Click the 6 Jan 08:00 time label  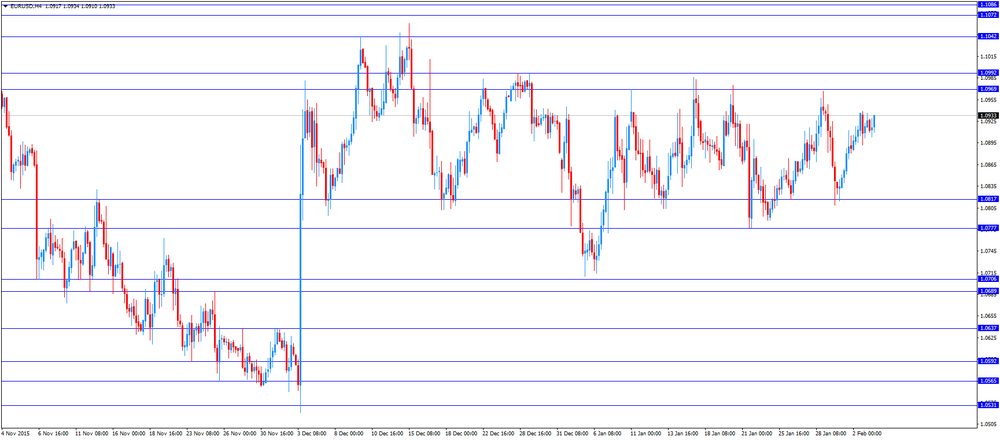[x=608, y=434]
